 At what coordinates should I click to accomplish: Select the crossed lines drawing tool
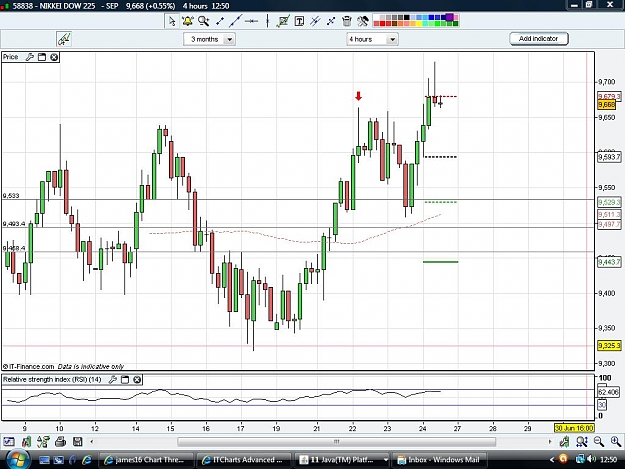[x=331, y=21]
